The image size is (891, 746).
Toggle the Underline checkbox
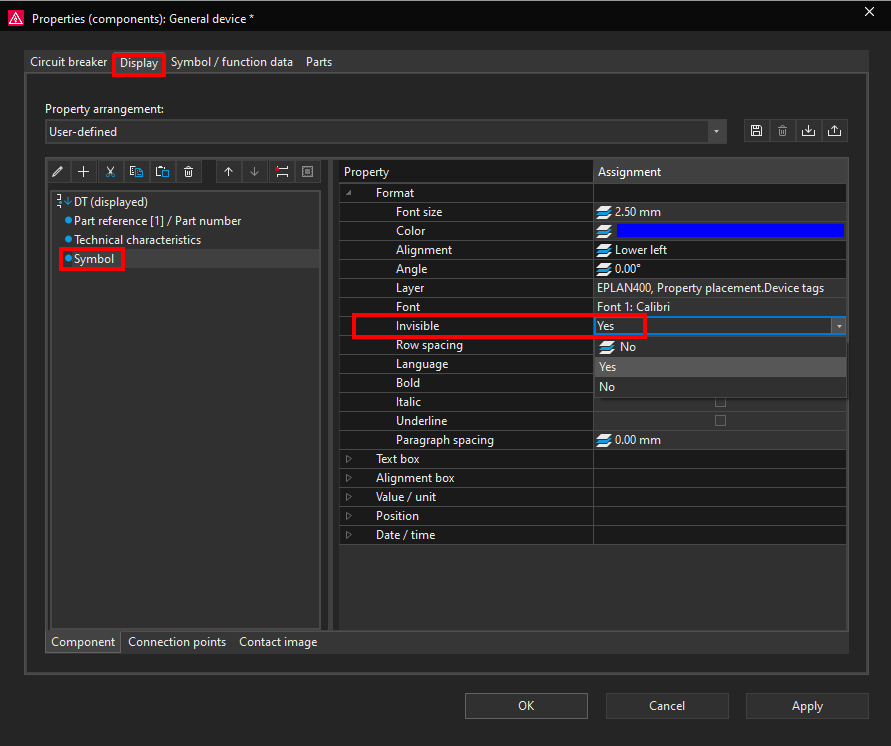click(x=720, y=421)
